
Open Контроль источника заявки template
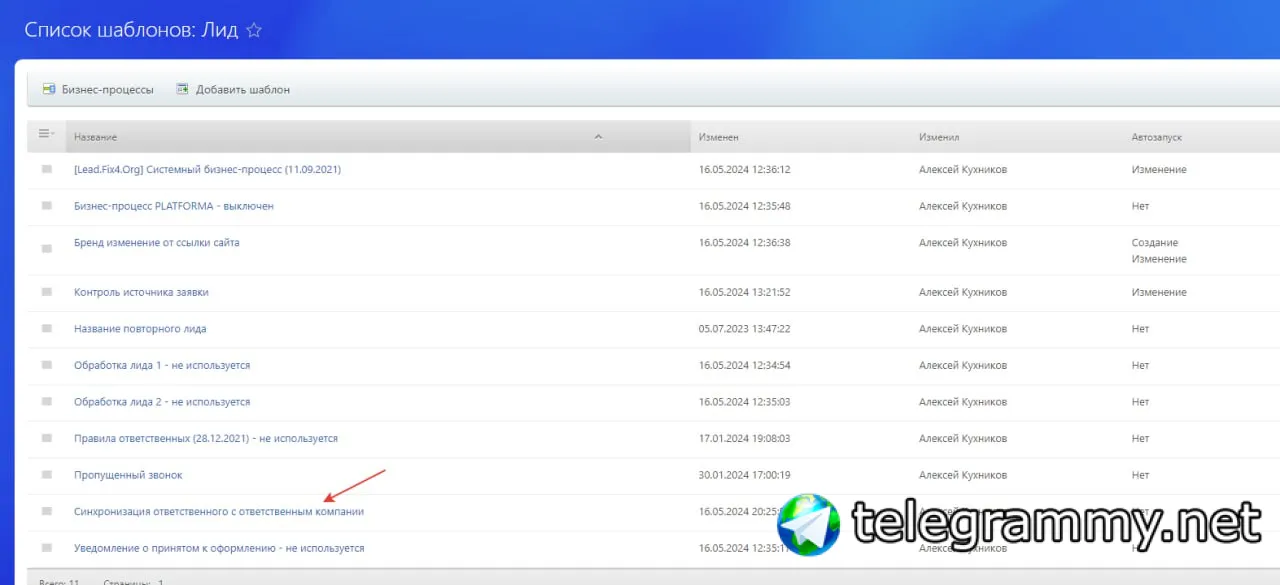[141, 292]
